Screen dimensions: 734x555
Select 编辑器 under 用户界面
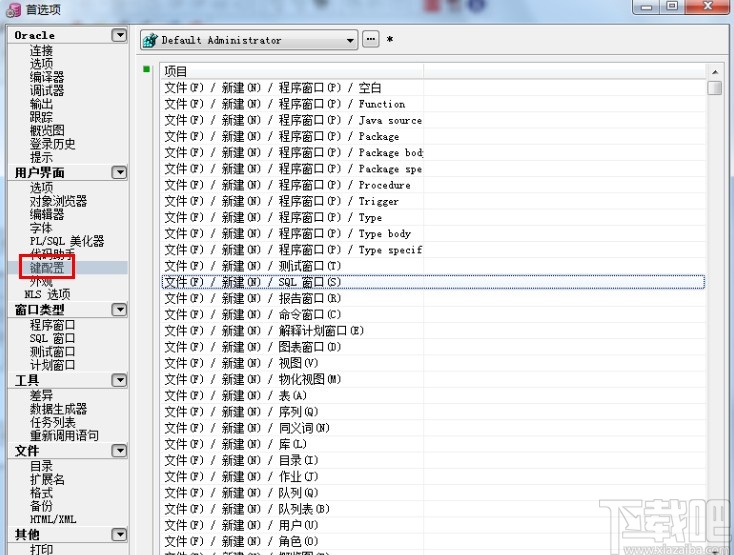(x=47, y=214)
